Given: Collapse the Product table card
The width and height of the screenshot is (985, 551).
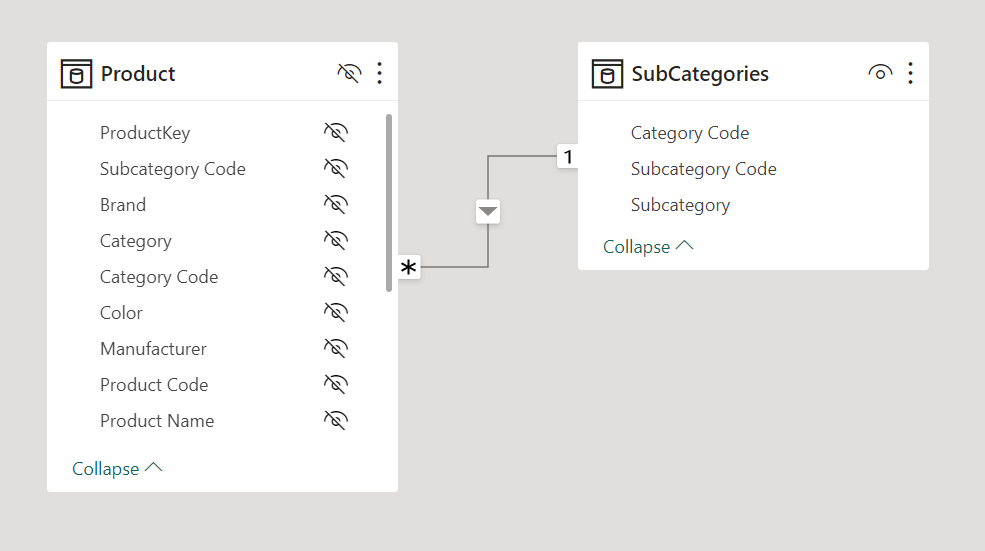Looking at the screenshot, I should [117, 468].
